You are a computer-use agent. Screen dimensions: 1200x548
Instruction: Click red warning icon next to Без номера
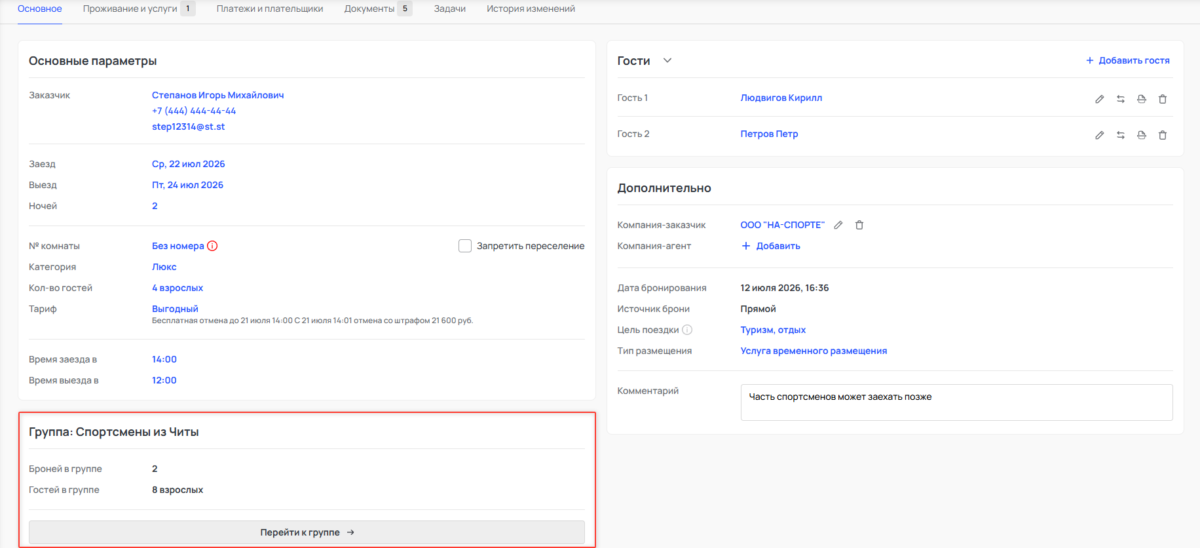212,246
